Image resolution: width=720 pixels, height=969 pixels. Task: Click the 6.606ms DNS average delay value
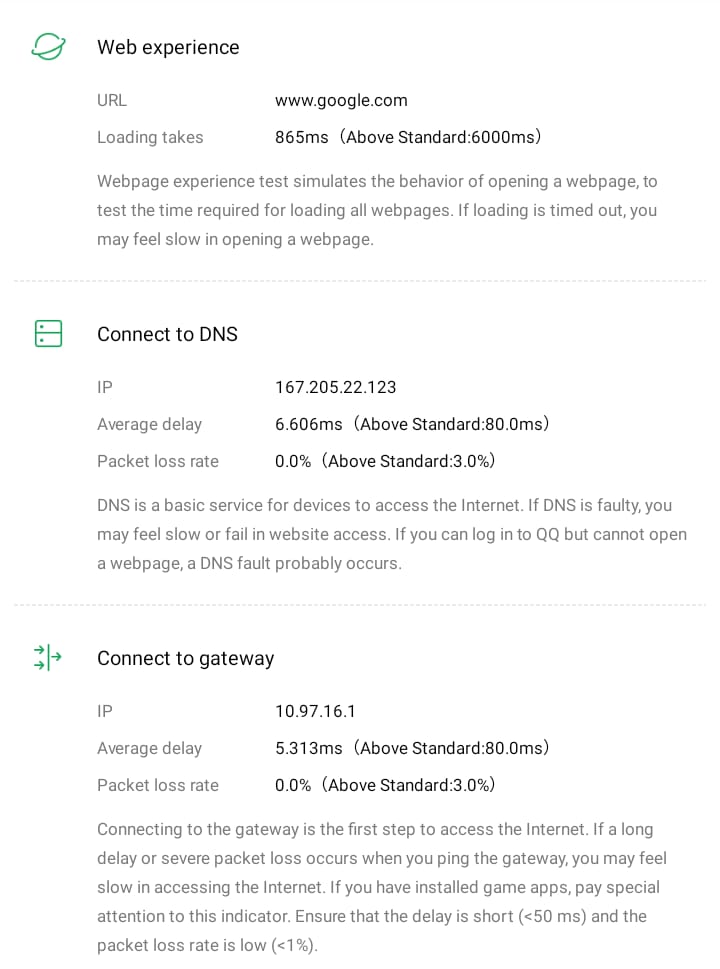412,424
